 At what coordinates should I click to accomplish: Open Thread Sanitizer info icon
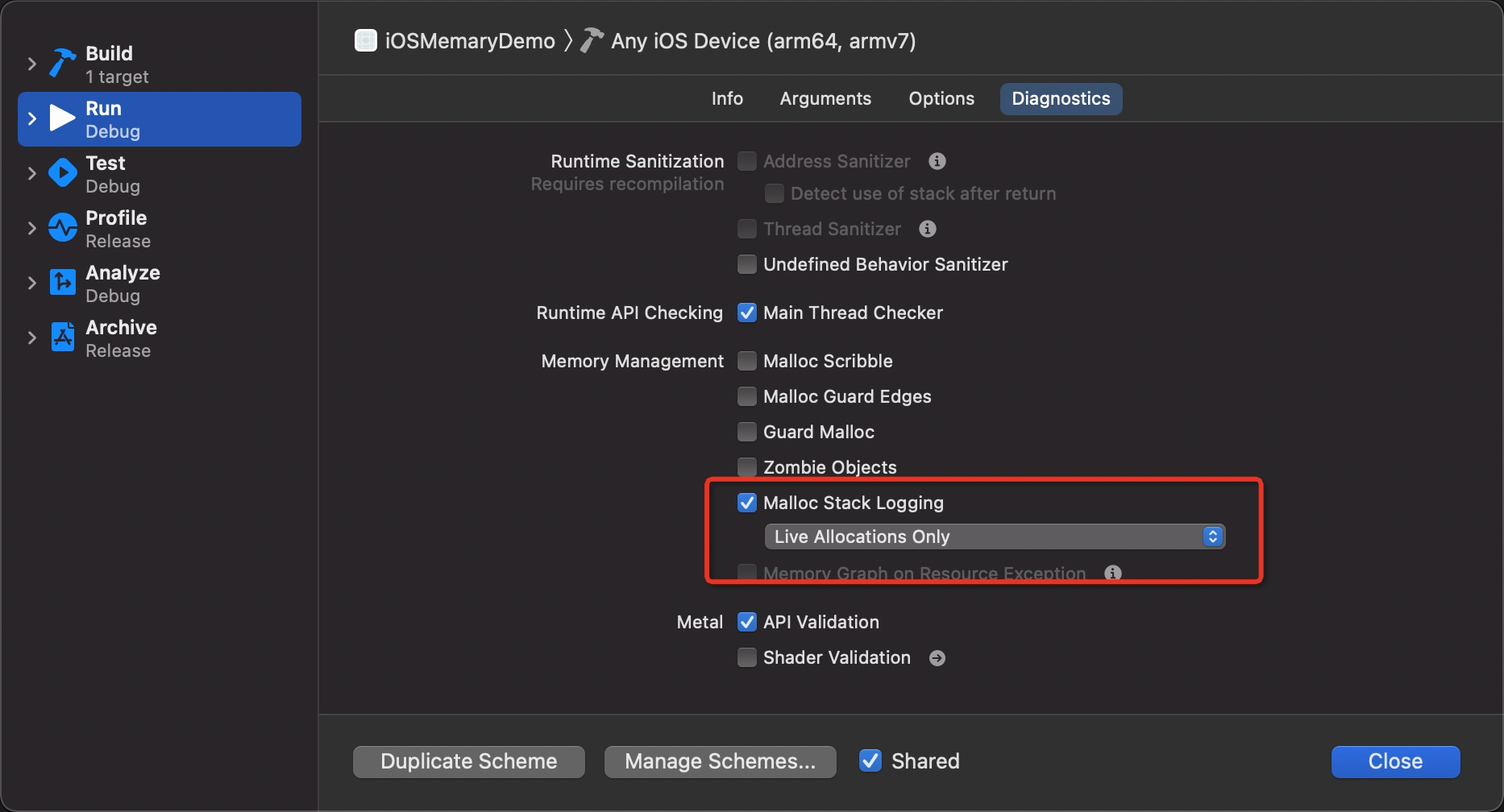click(x=928, y=229)
